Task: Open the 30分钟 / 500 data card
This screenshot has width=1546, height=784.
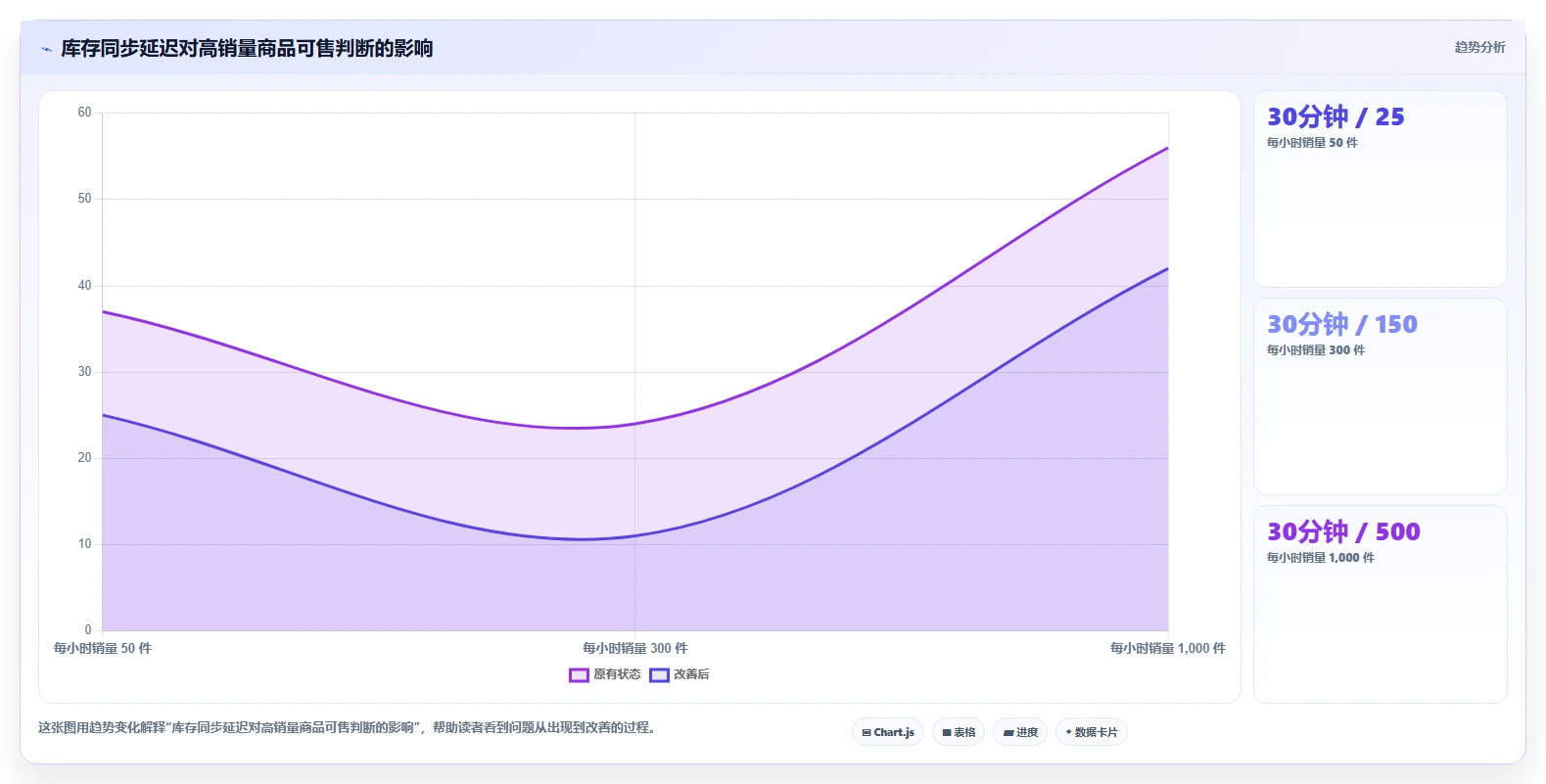Action: coord(1381,604)
